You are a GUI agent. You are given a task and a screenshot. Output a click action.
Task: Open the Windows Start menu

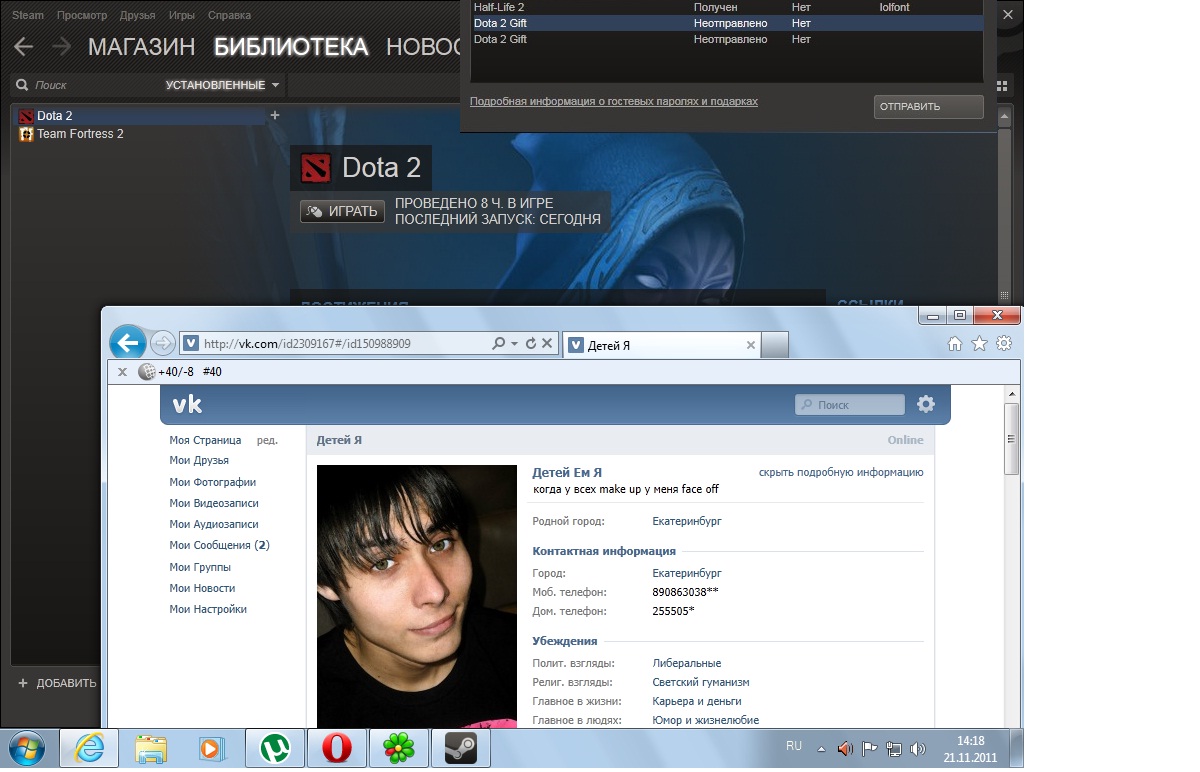tap(26, 748)
